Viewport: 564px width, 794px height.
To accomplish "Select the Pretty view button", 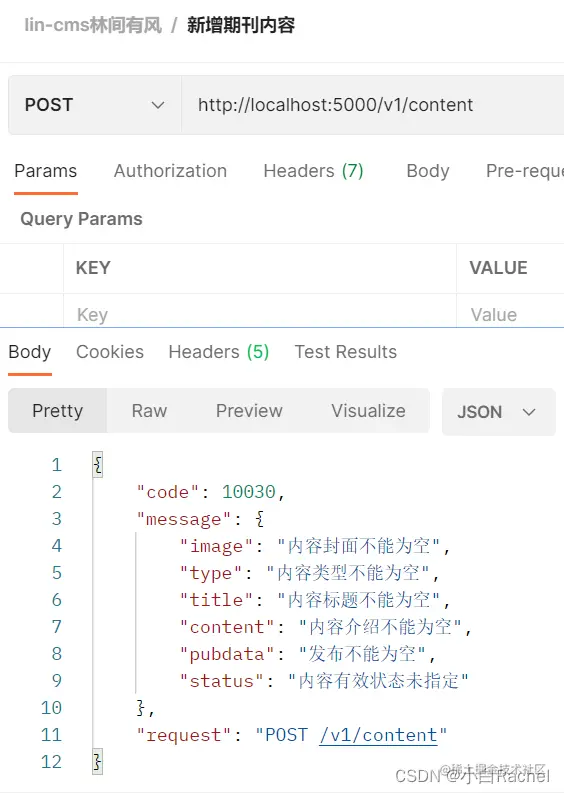I will (57, 411).
